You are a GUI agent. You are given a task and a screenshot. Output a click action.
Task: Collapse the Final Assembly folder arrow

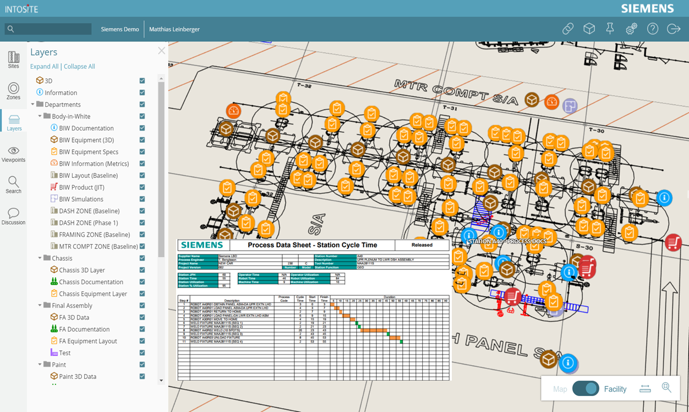pyautogui.click(x=40, y=305)
